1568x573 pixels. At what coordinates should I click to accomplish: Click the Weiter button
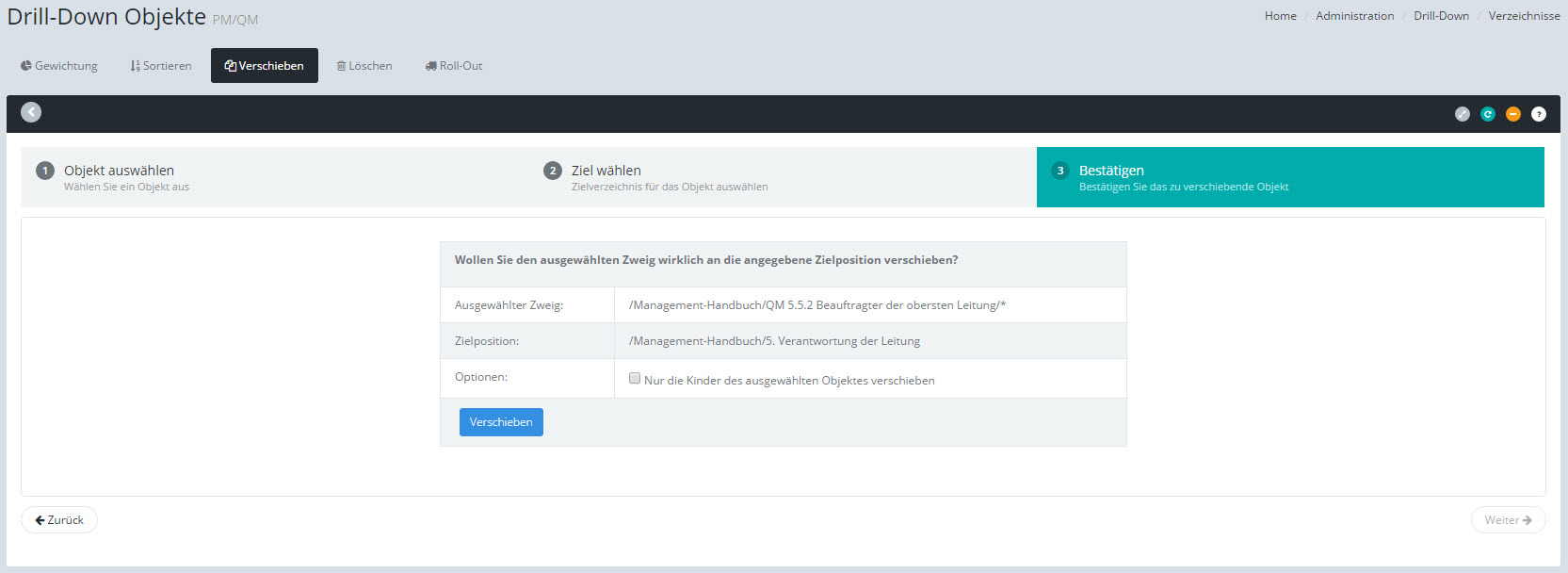[x=1508, y=520]
